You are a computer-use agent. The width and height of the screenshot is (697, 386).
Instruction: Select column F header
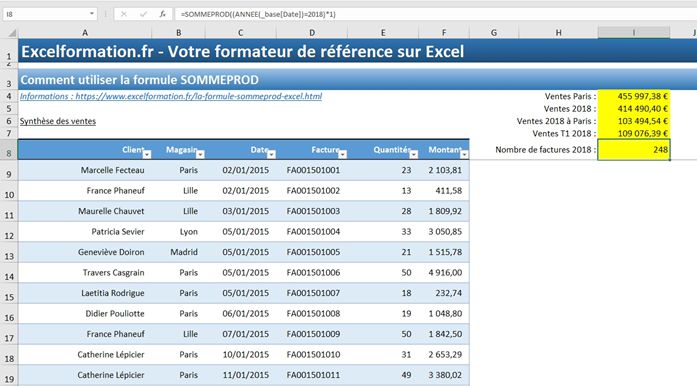444,32
